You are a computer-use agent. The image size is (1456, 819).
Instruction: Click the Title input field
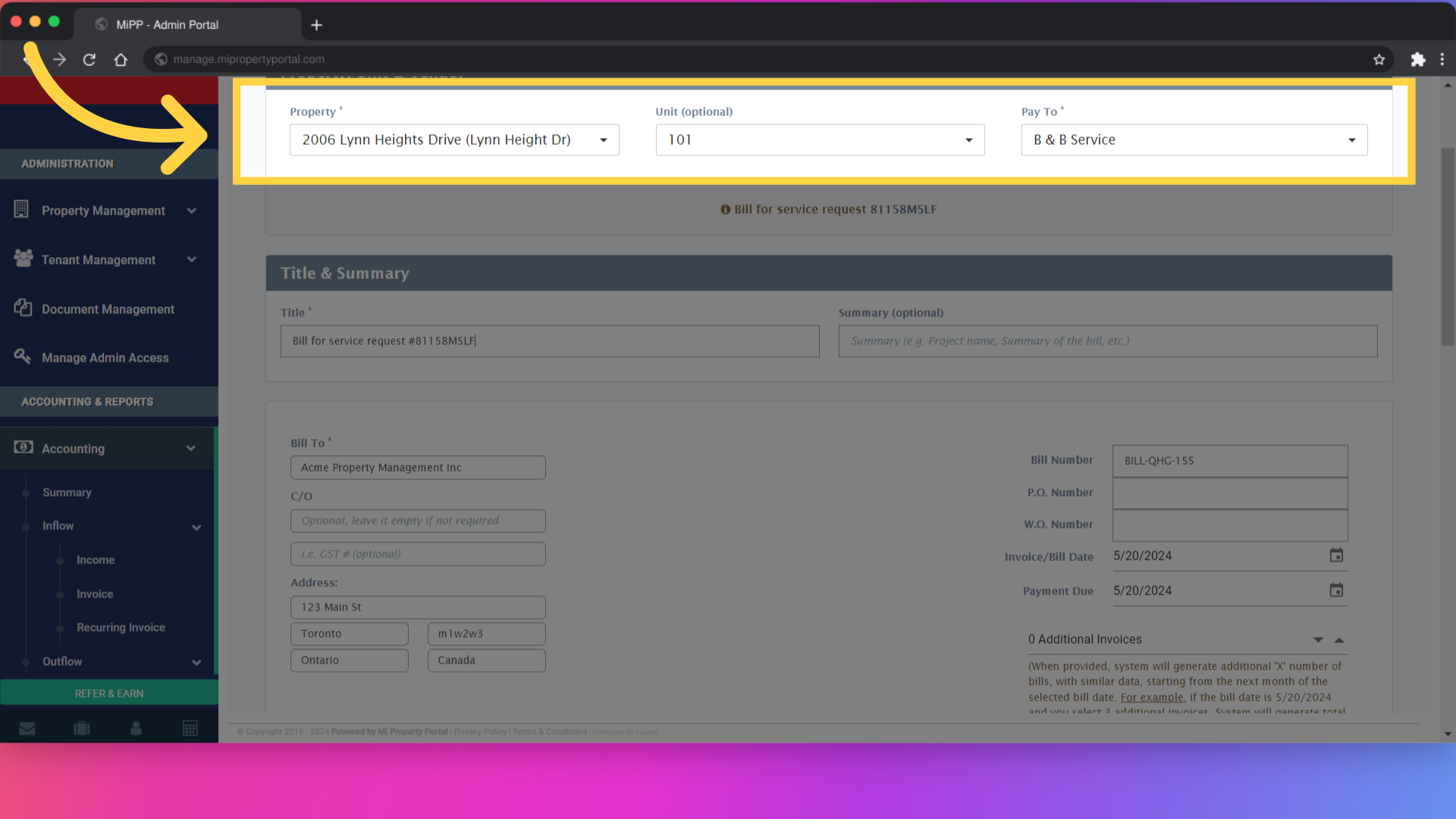[x=550, y=341]
